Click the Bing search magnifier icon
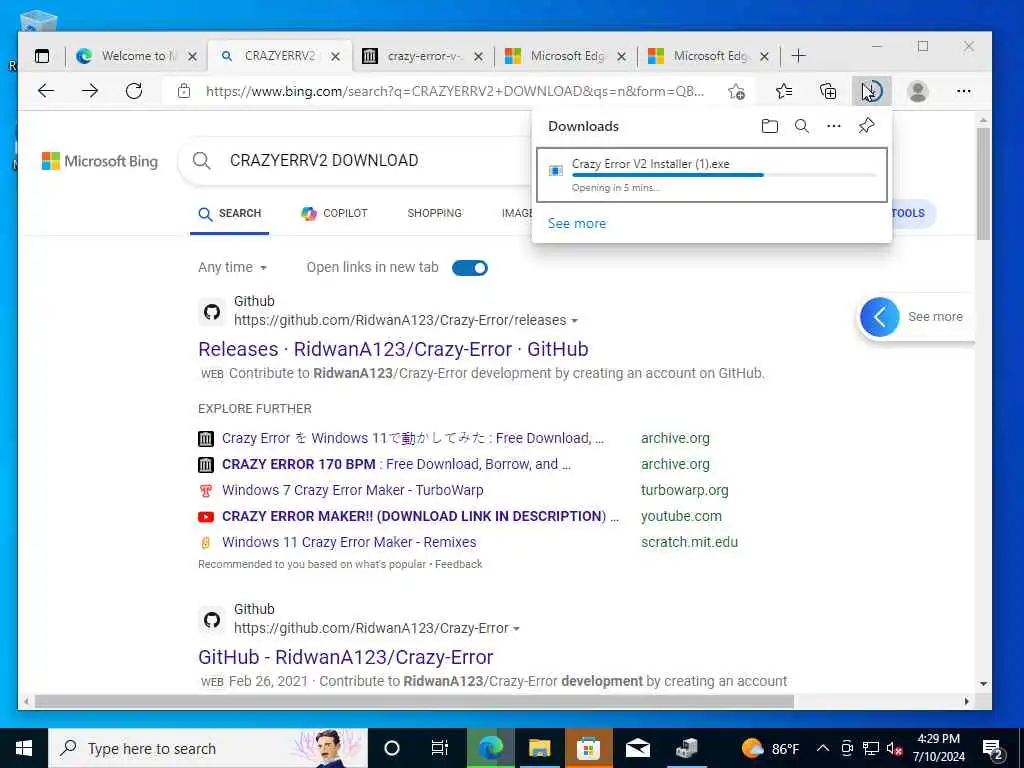Image resolution: width=1024 pixels, height=768 pixels. tap(202, 161)
